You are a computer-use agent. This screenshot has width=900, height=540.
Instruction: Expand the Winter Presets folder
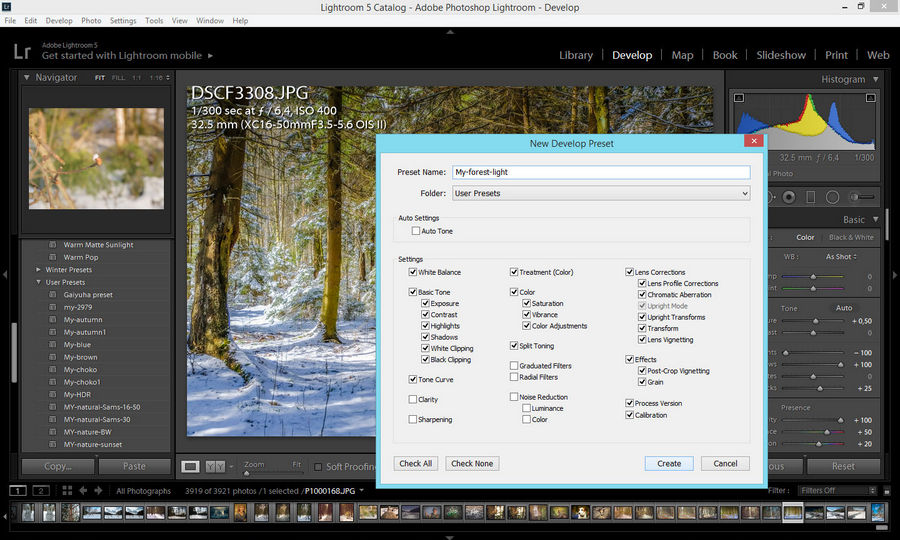(38, 270)
